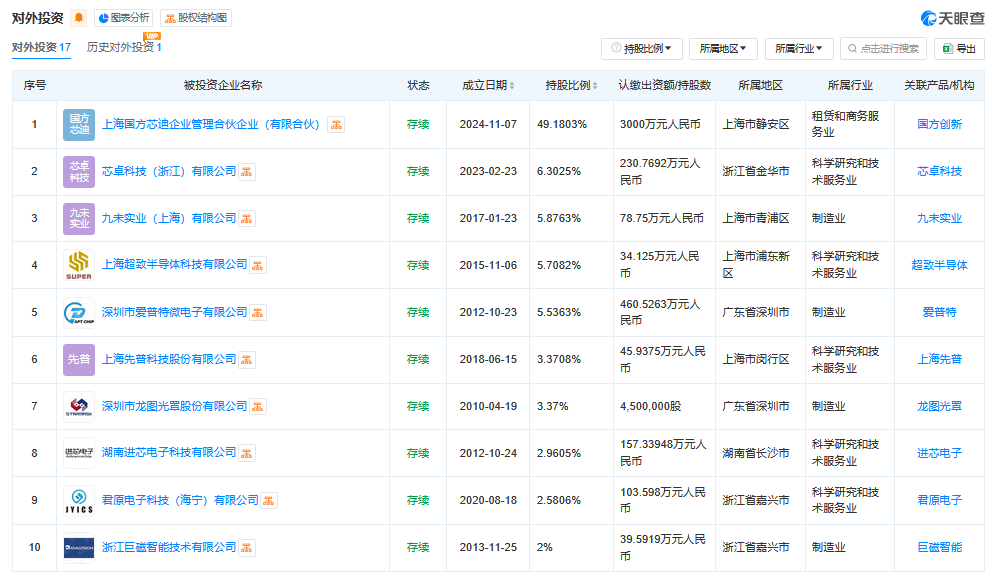The width and height of the screenshot is (997, 586).
Task: Click equity structure icon beside 深圳市龙图光罩股份有限公司
Action: 258,407
